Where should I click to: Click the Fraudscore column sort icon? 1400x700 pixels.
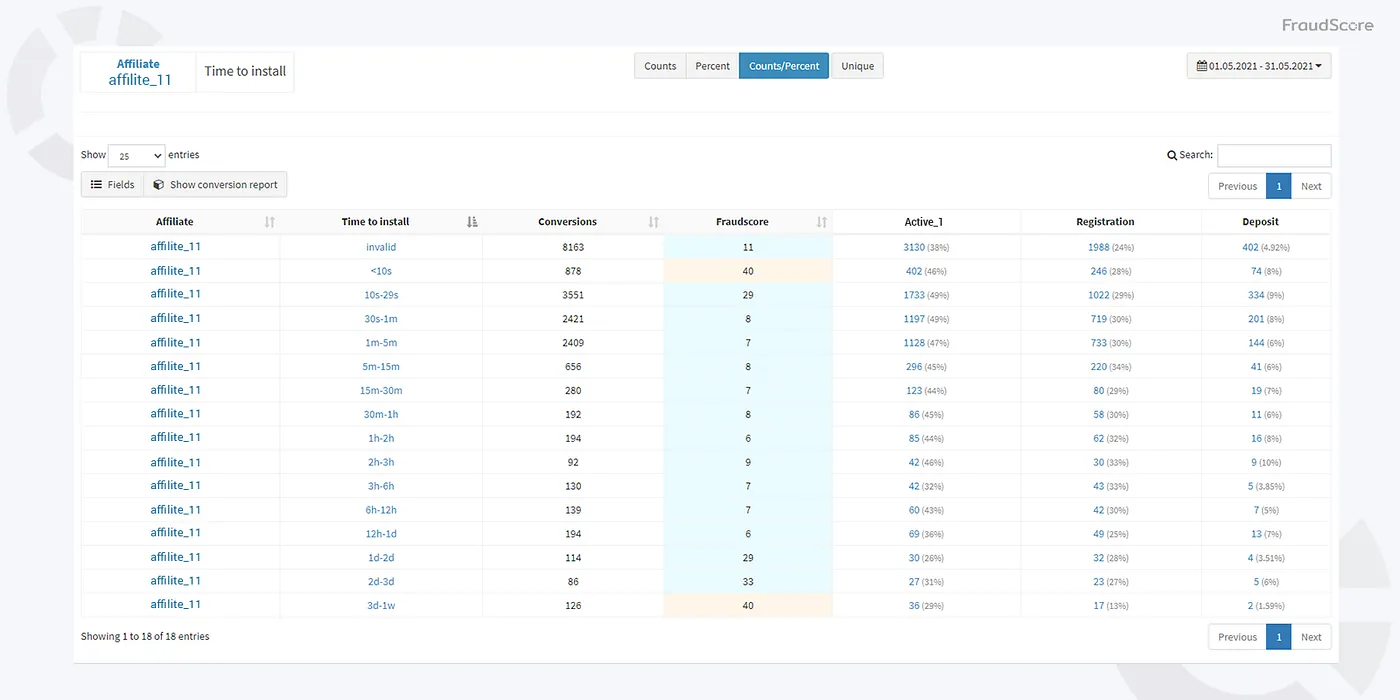point(821,222)
